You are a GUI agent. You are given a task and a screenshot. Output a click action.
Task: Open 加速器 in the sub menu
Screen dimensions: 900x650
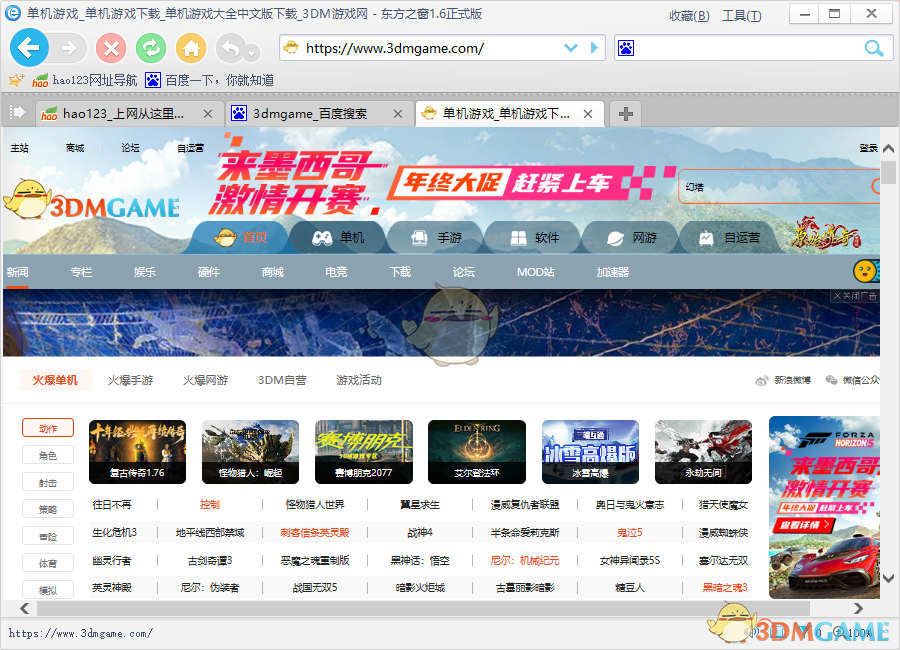point(612,272)
